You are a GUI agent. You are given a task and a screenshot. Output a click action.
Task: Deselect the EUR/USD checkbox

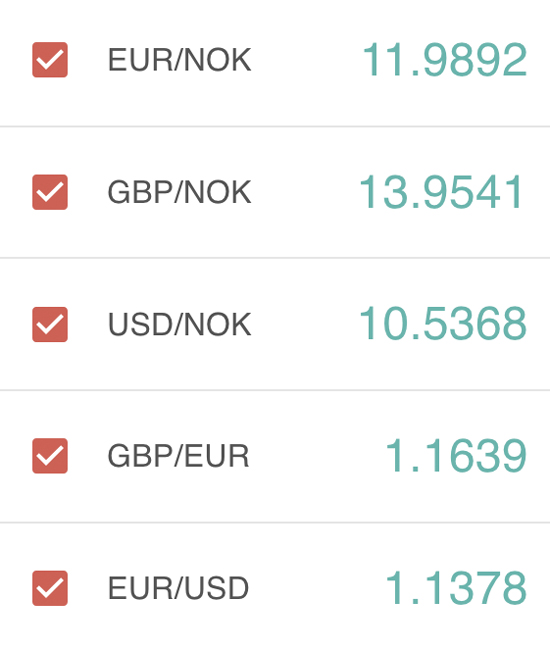tap(50, 588)
